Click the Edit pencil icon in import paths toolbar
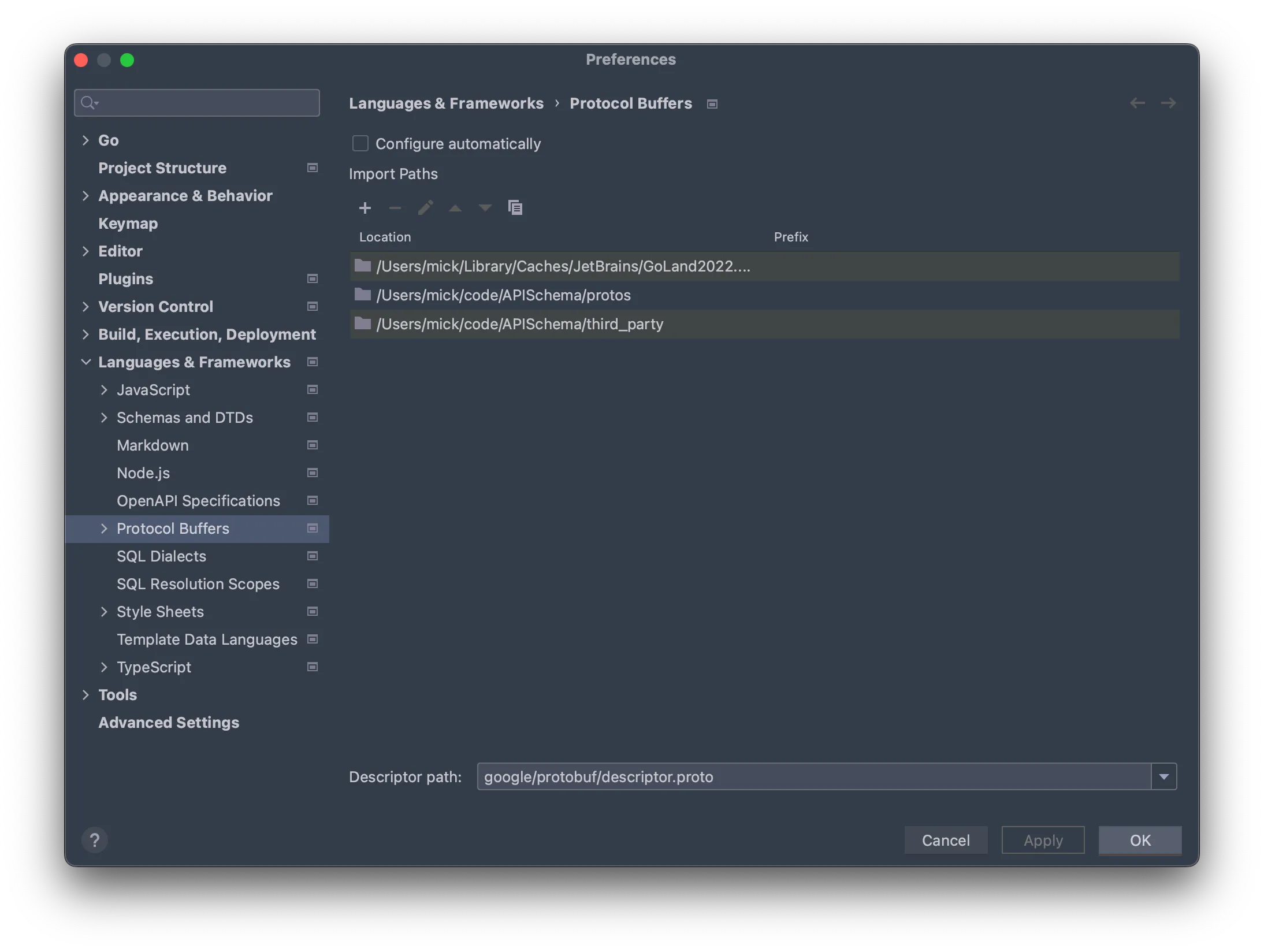This screenshot has height=952, width=1264. point(425,208)
